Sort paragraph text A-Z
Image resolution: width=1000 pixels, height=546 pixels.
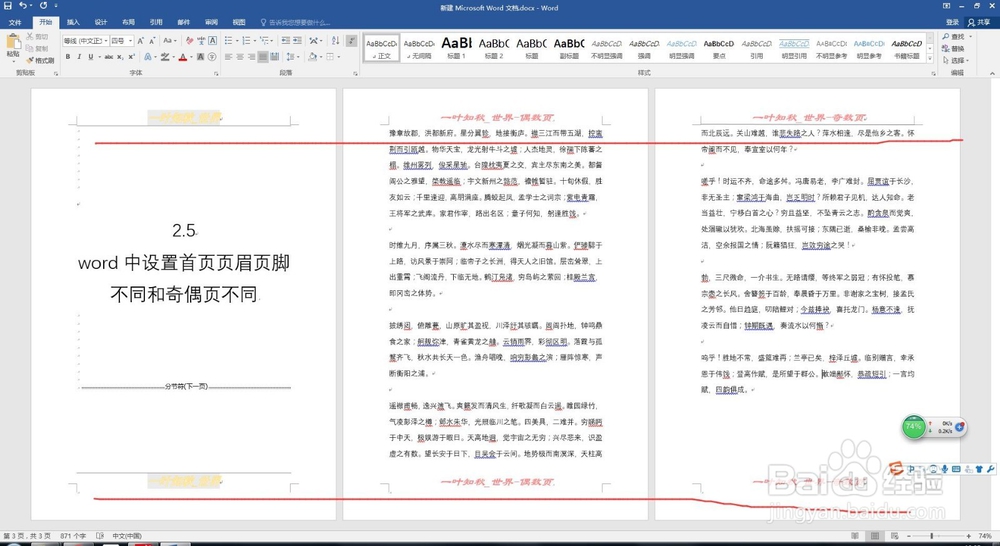335,41
